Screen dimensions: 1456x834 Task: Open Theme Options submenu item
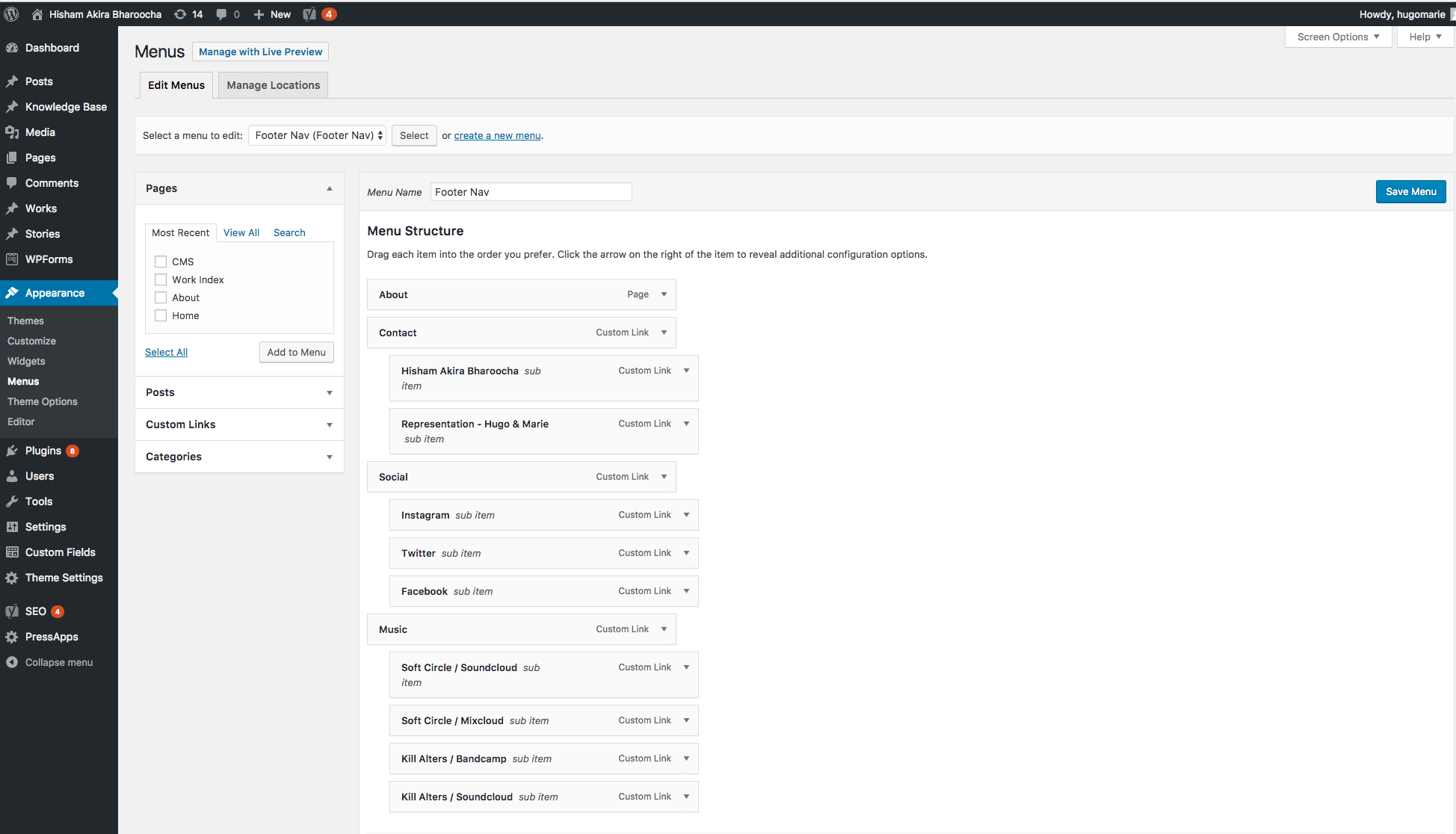click(x=43, y=401)
